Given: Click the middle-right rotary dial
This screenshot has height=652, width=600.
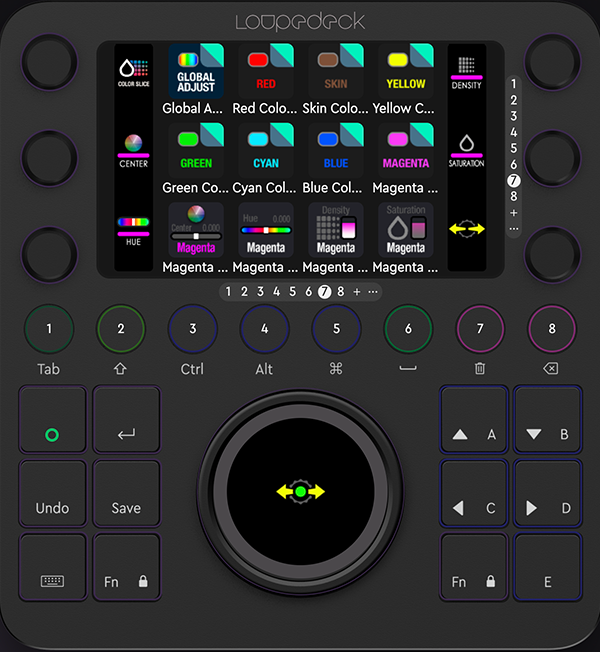Looking at the screenshot, I should tap(552, 158).
